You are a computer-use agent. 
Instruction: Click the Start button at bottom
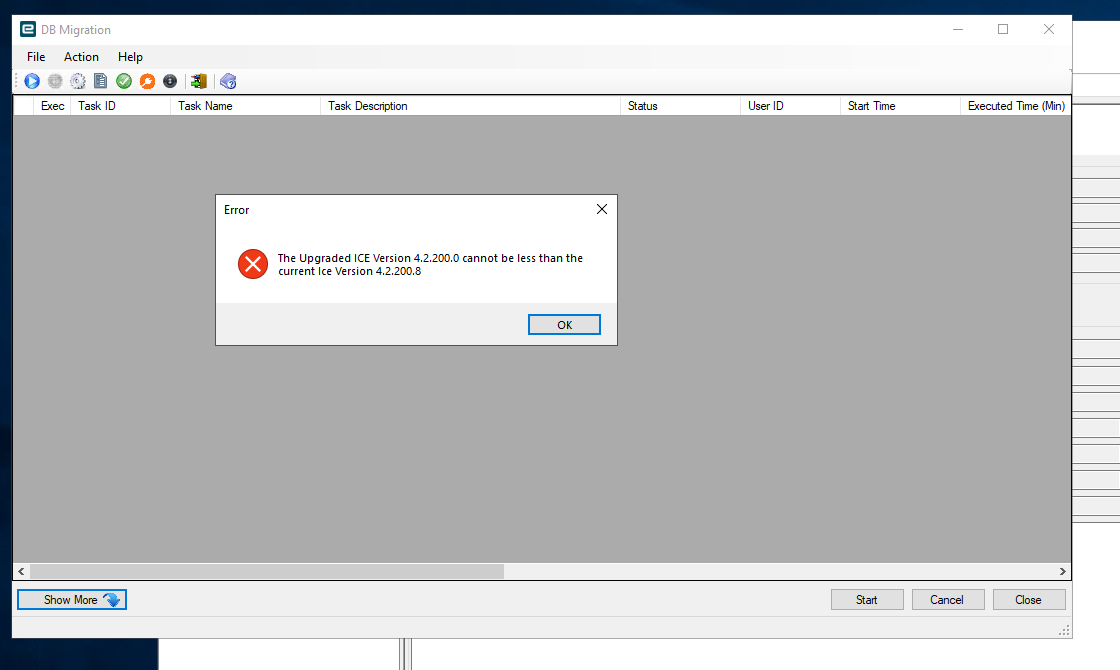867,599
